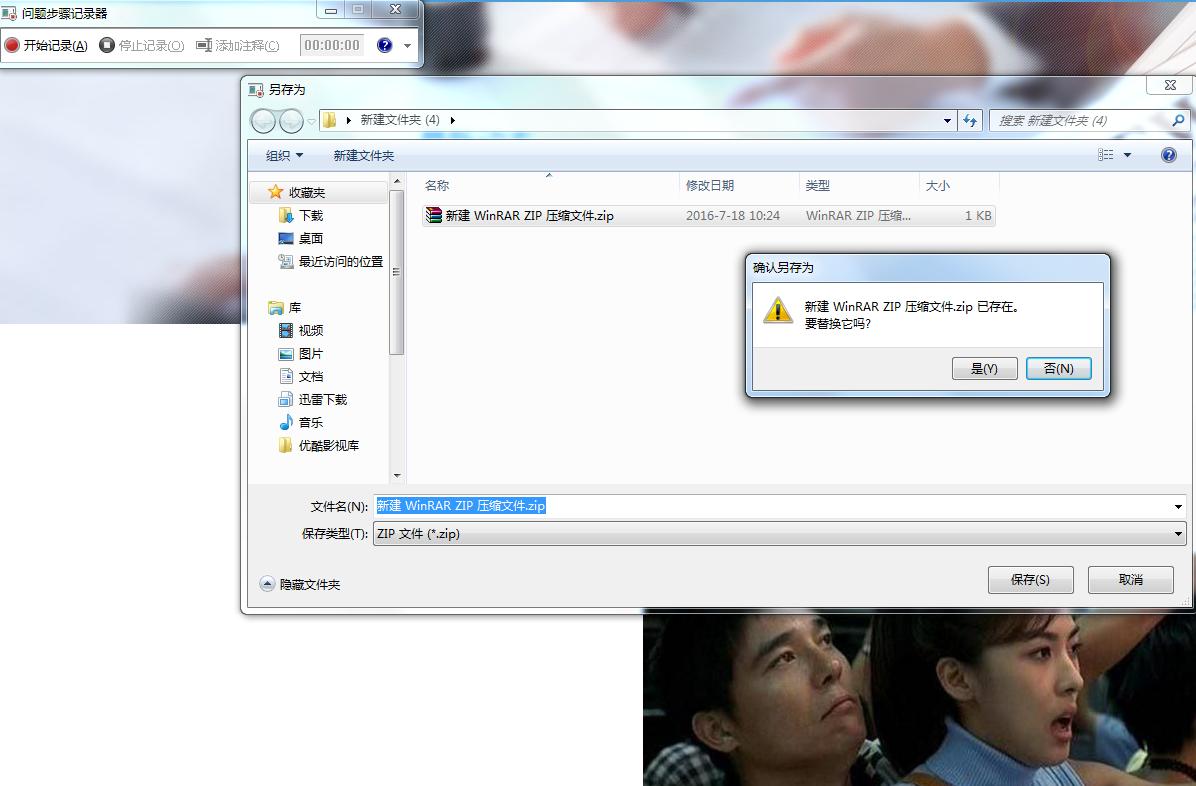Viewport: 1196px width, 786px height.
Task: Click 否(N) to keep the existing file
Action: [x=1058, y=368]
